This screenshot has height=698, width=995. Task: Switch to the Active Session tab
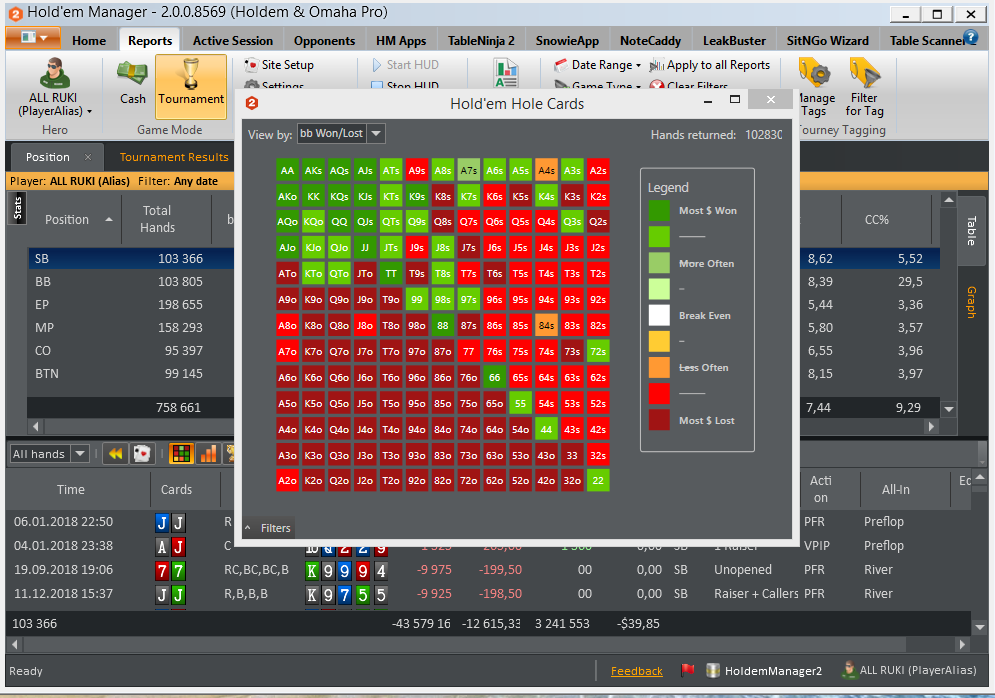[233, 41]
